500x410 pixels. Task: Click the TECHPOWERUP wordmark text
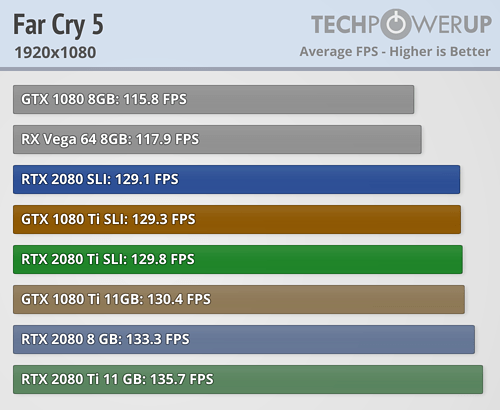[401, 24]
